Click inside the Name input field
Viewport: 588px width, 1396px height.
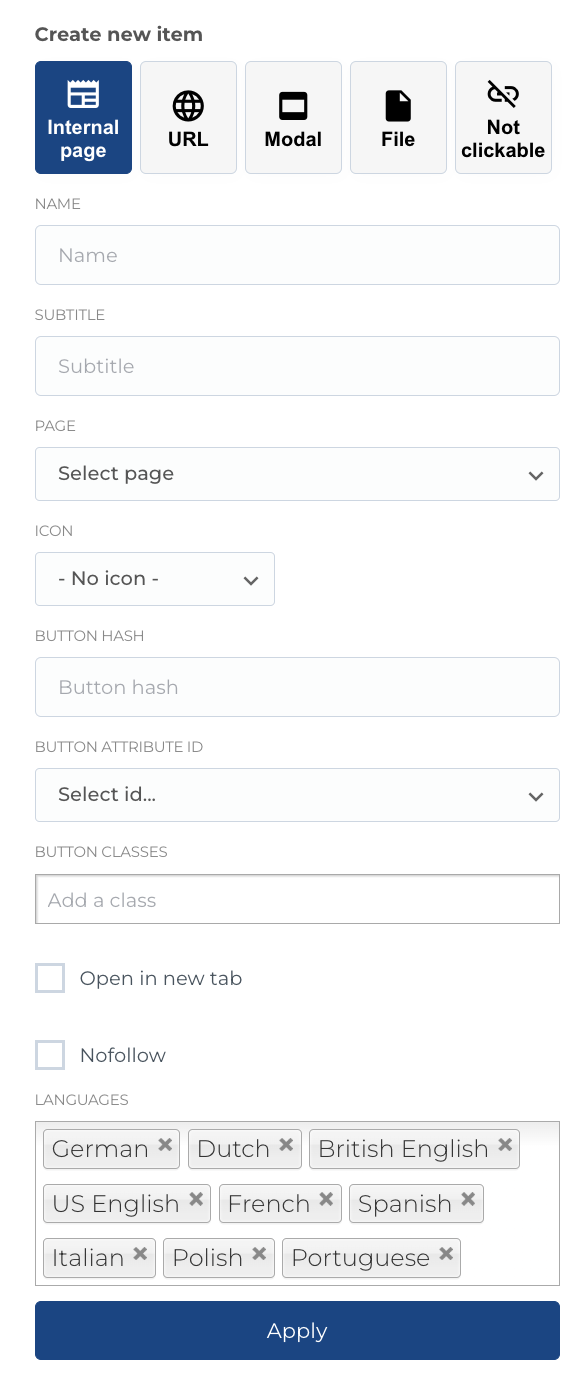coord(297,255)
